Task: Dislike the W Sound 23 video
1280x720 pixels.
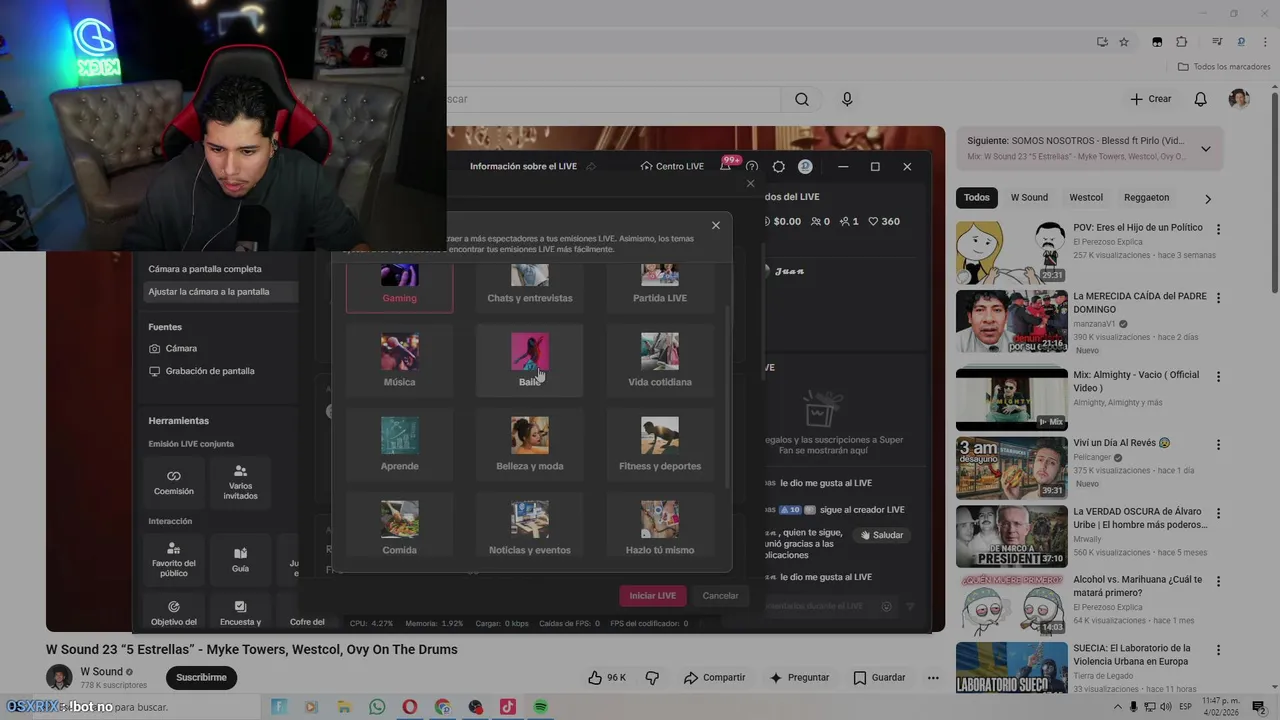Action: coord(652,678)
